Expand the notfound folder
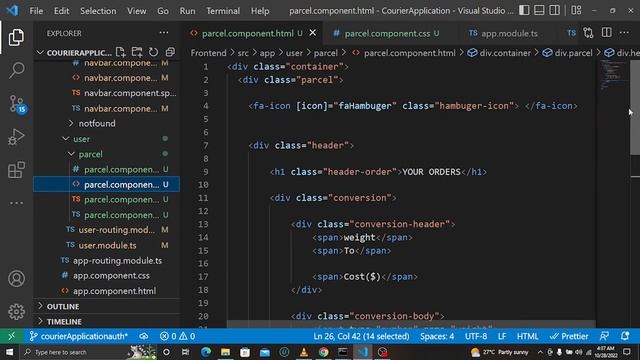The width and height of the screenshot is (640, 360). (x=97, y=123)
